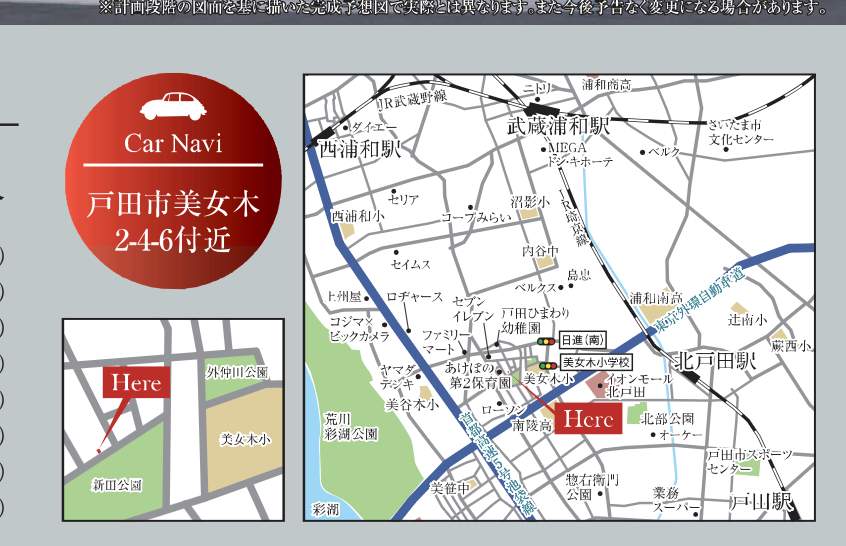Click the 荒川彩湖公園 label on the map
This screenshot has width=846, height=546.
point(350,426)
